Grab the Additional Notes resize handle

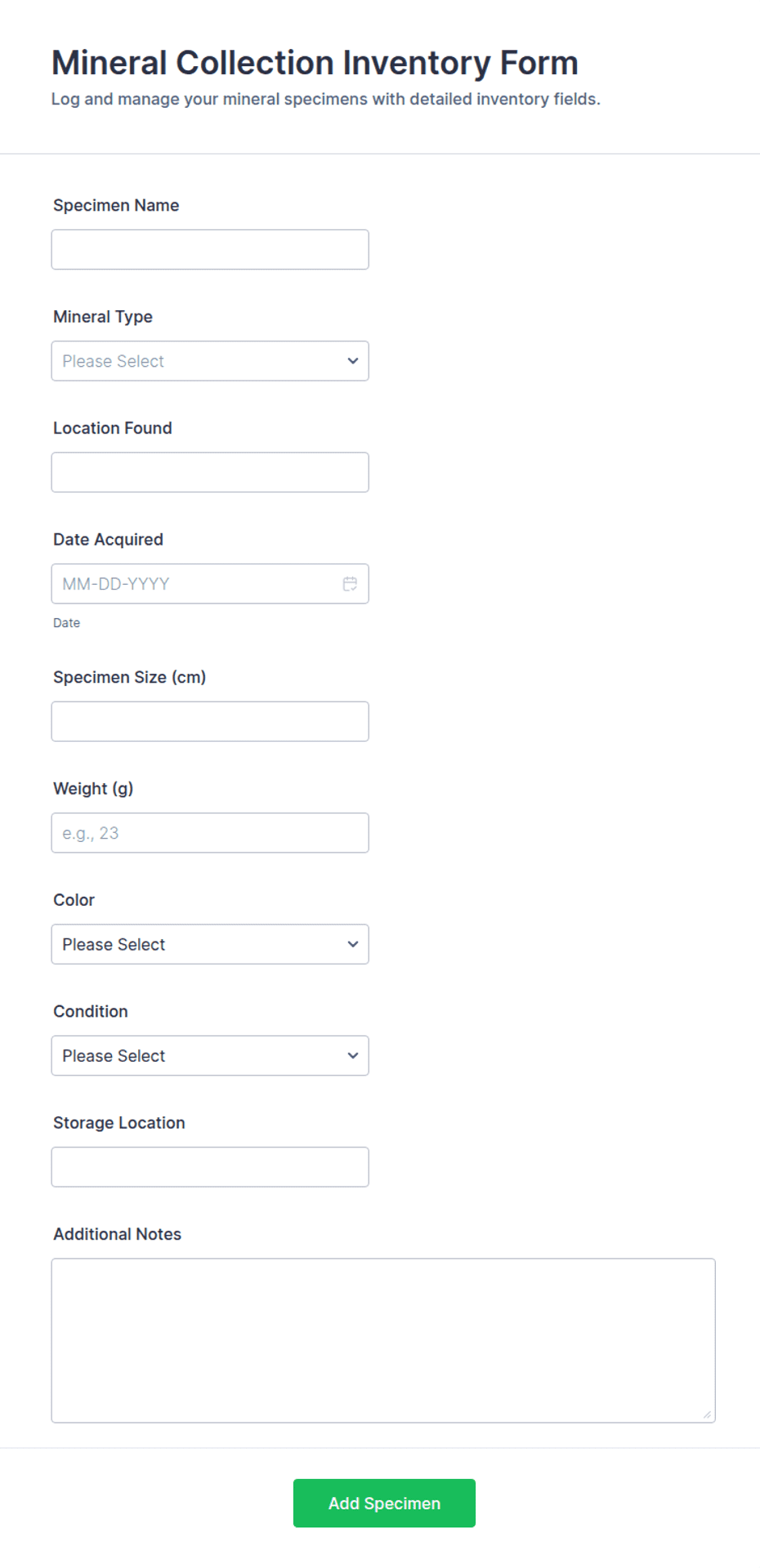(707, 1414)
